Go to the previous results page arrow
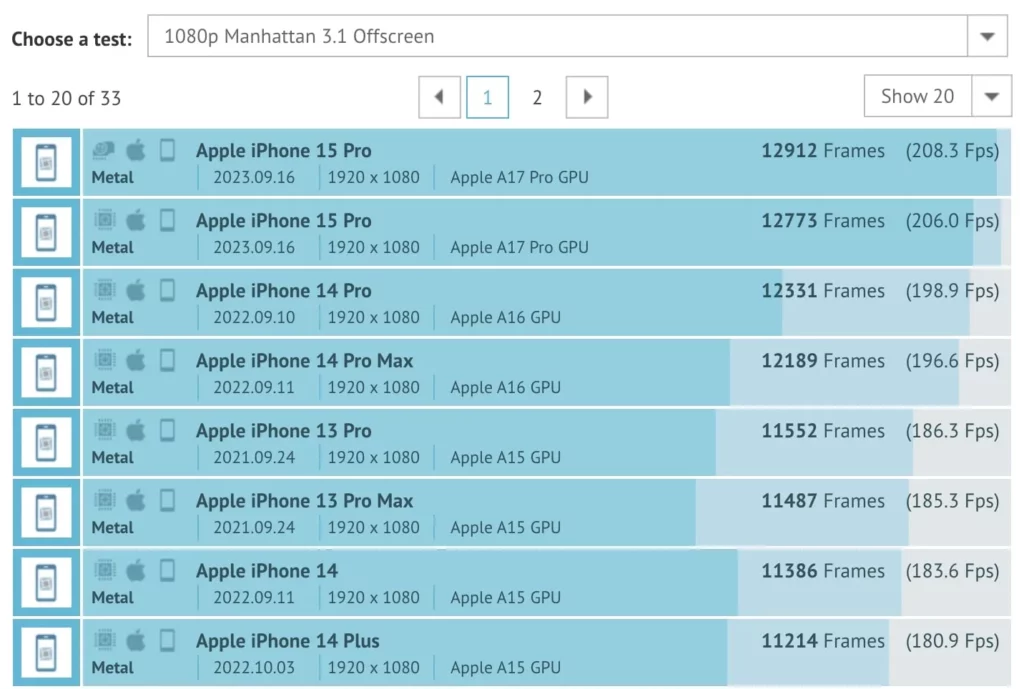 [440, 97]
